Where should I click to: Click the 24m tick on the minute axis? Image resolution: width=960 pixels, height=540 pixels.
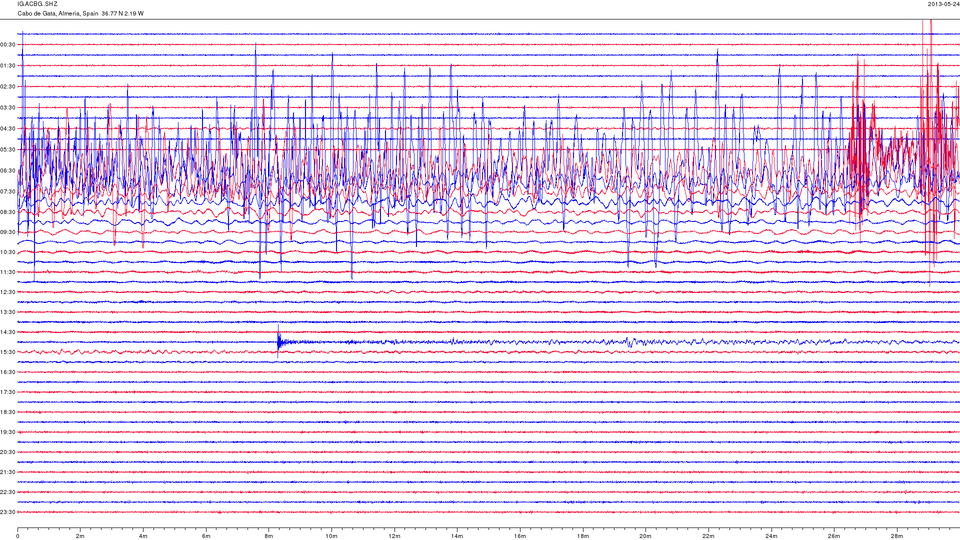click(771, 536)
